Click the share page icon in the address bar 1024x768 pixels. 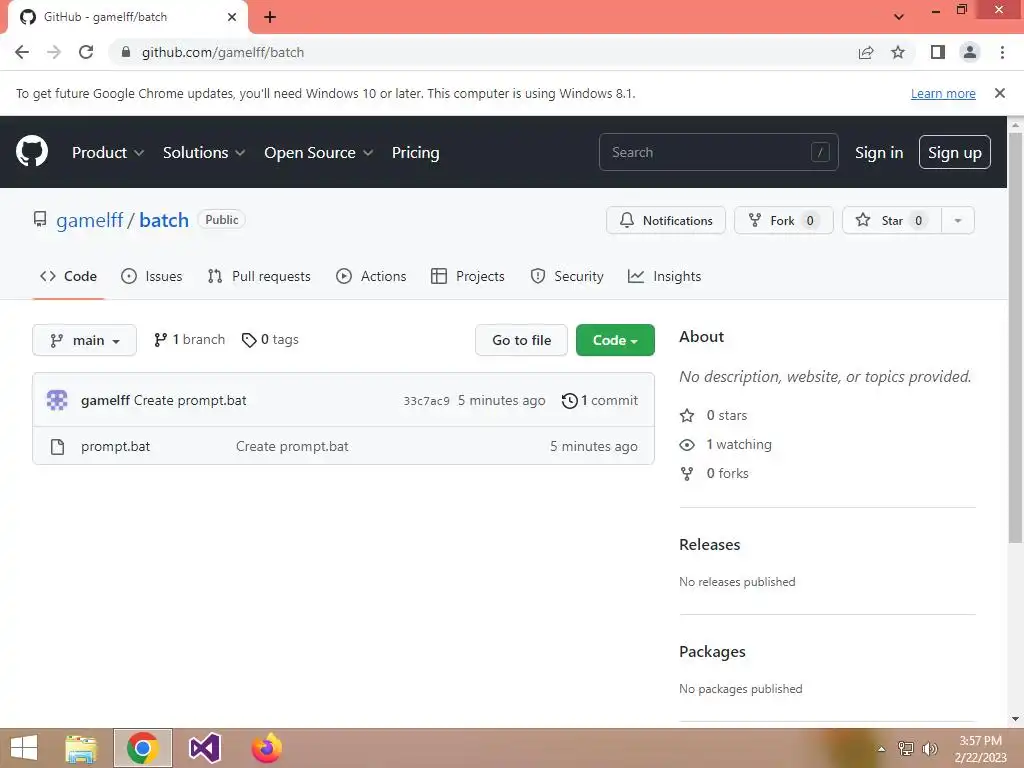[x=866, y=52]
